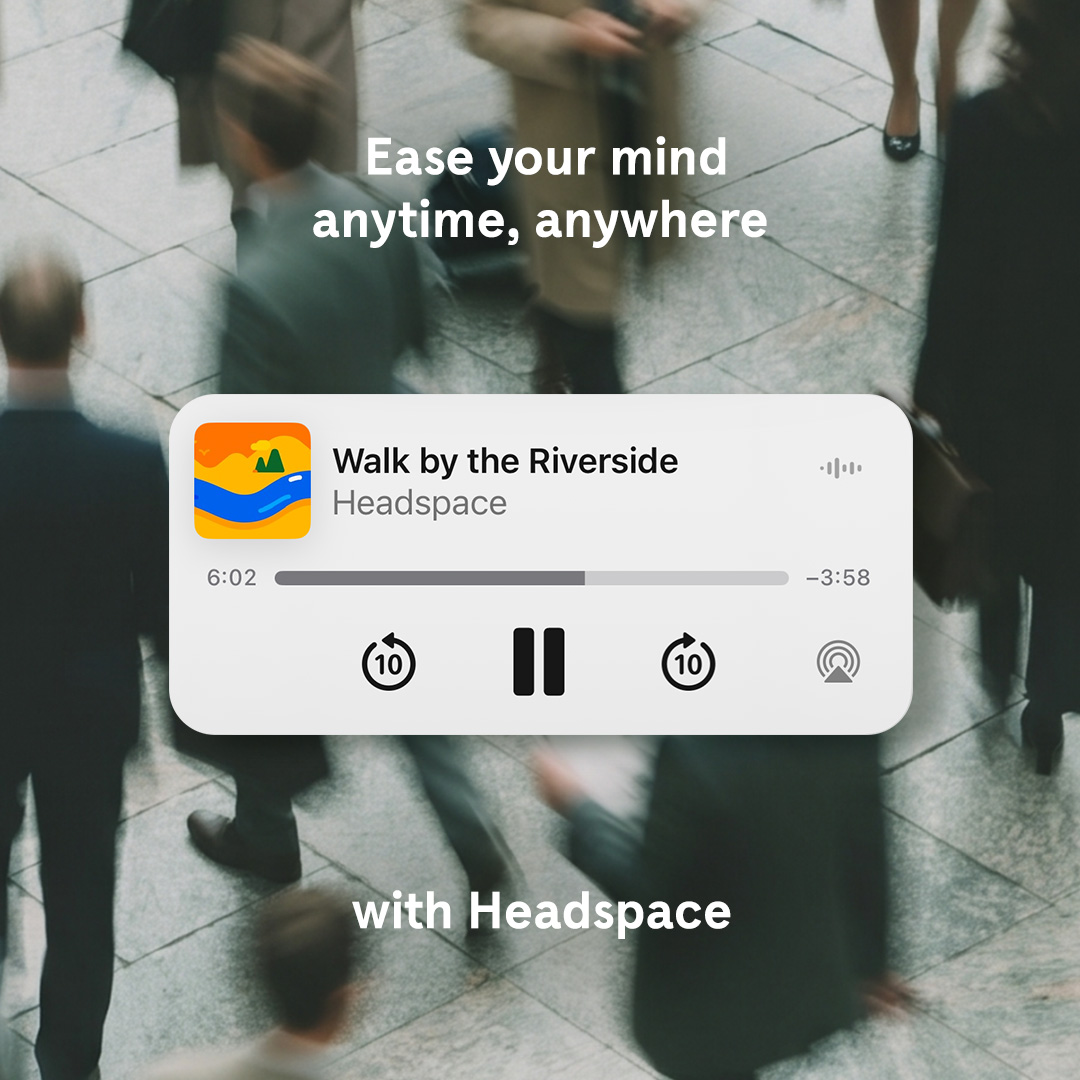The width and height of the screenshot is (1080, 1080).
Task: Click the "Ease your mind" headline
Action: click(546, 158)
